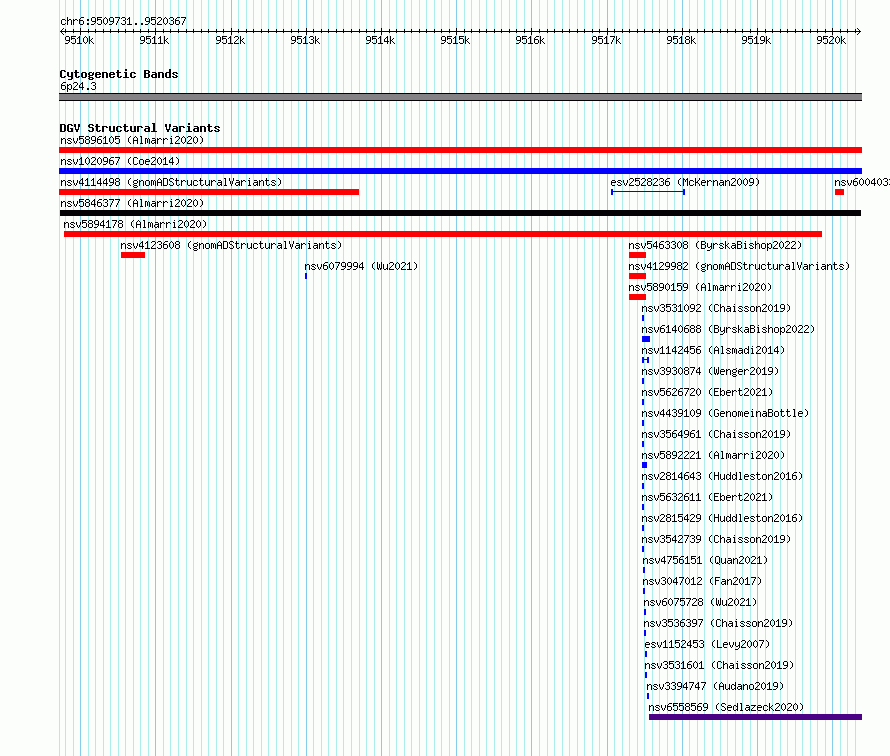Click the red nsv5894178 variant bar

443,234
